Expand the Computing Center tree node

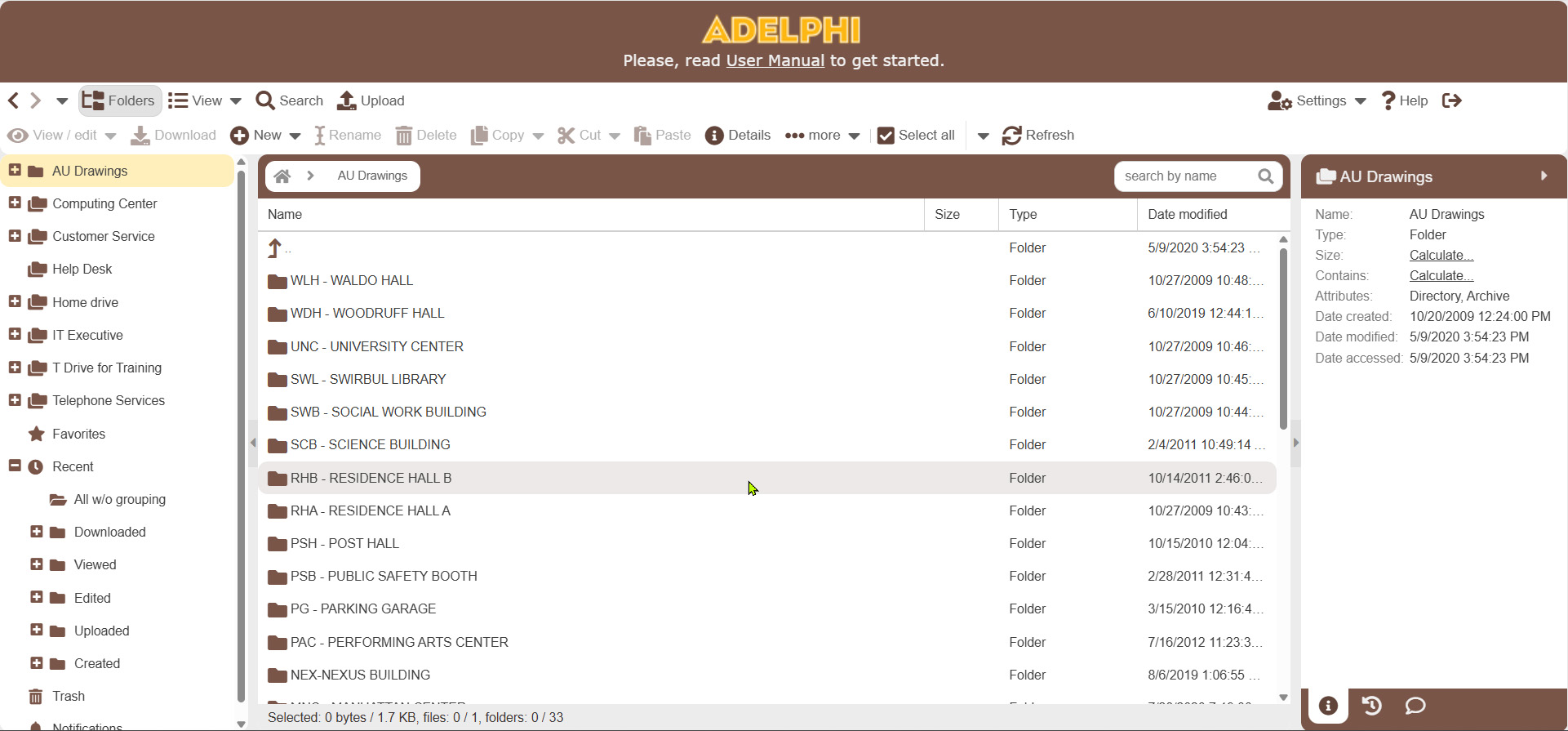(15, 203)
